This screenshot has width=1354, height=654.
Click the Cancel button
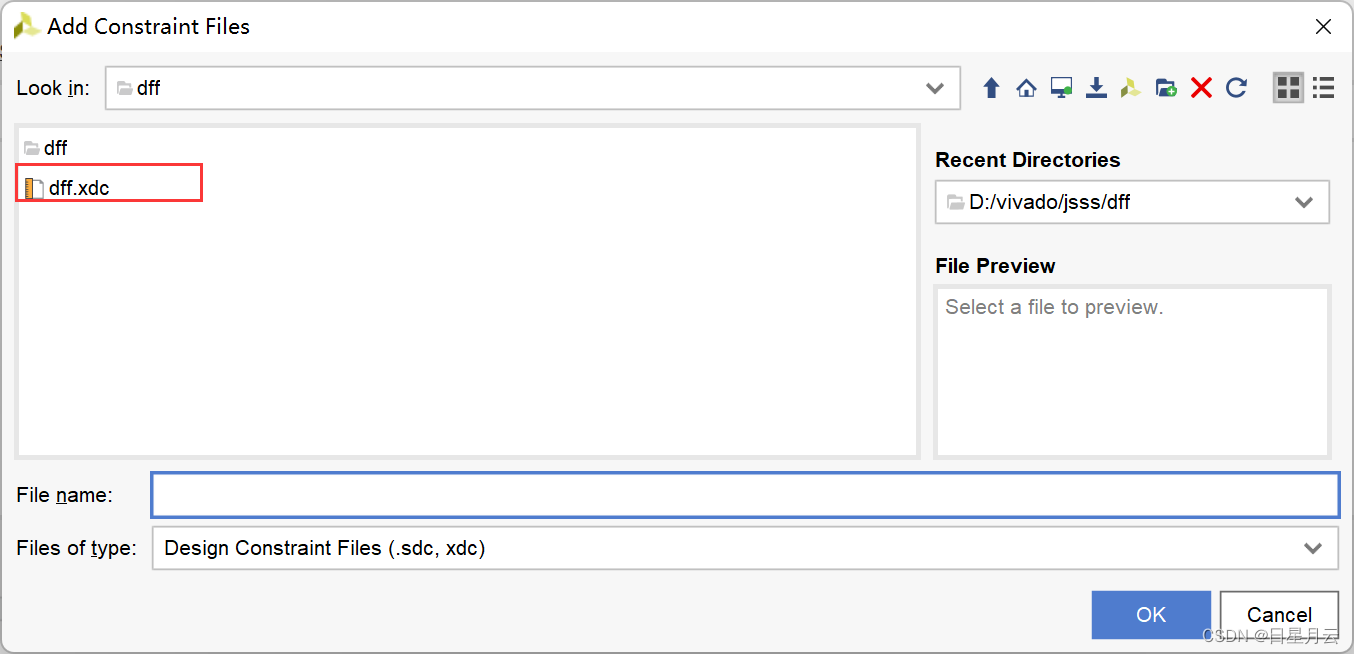(1279, 614)
